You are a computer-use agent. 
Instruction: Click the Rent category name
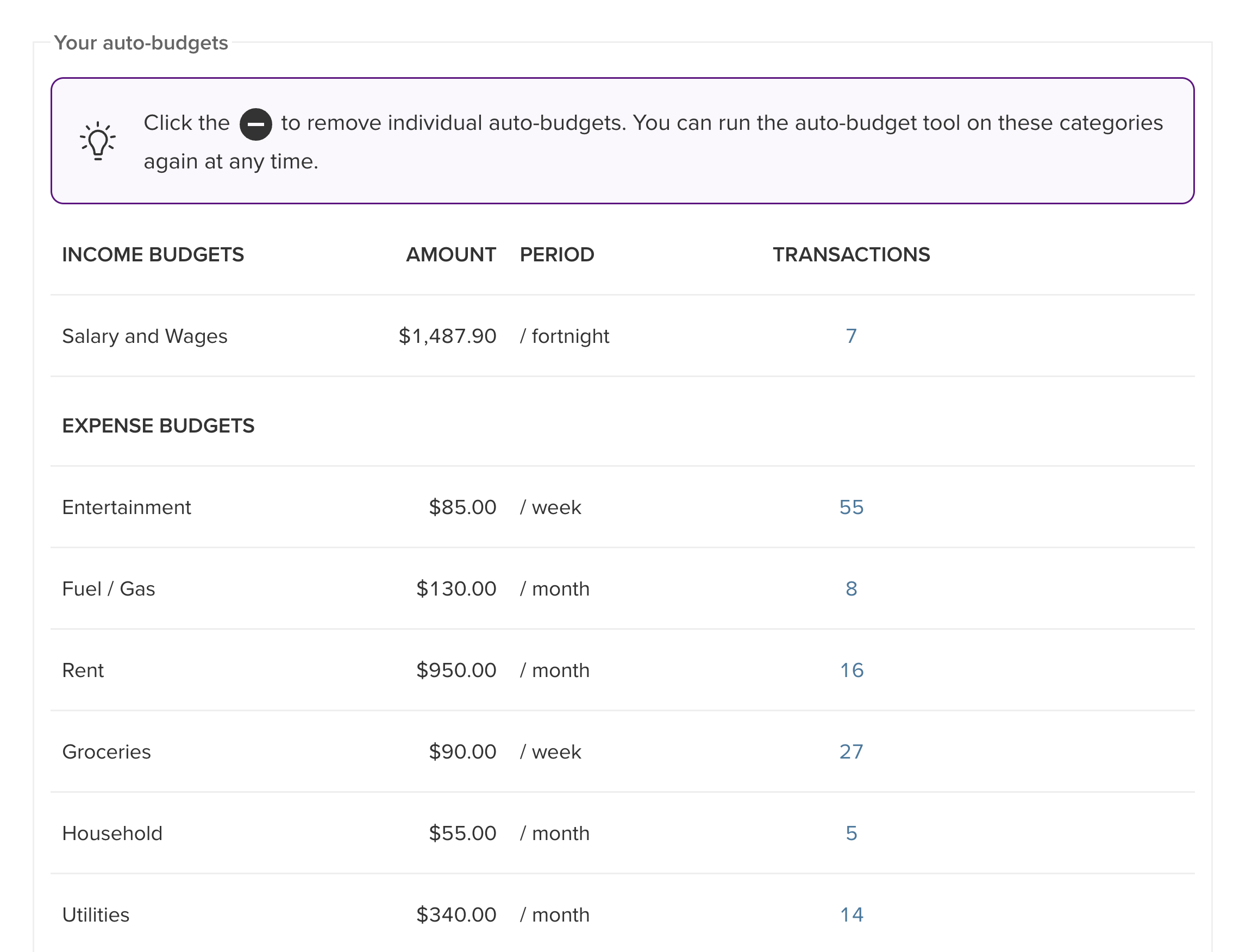pyautogui.click(x=83, y=671)
